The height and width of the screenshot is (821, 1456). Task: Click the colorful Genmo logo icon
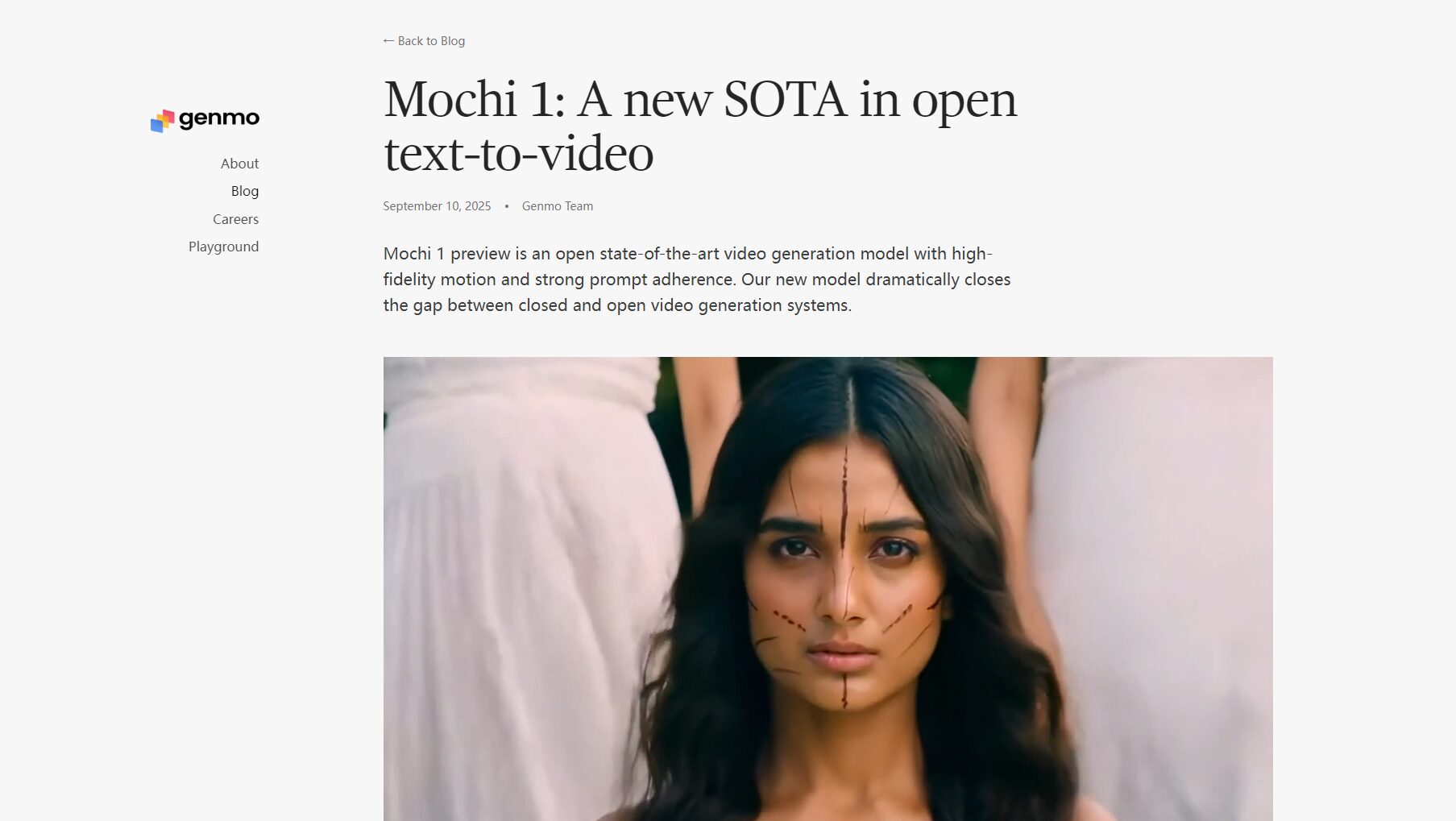point(162,121)
